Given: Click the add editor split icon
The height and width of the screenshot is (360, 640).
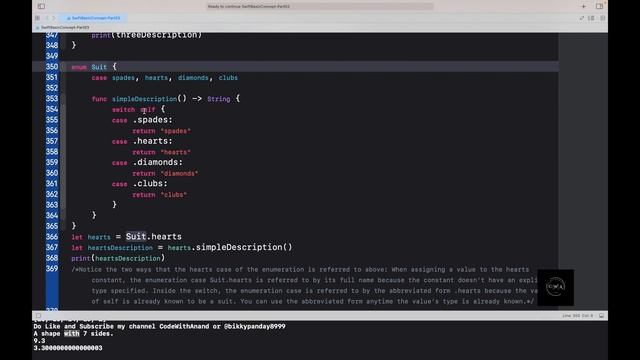Looking at the screenshot, I should [602, 18].
